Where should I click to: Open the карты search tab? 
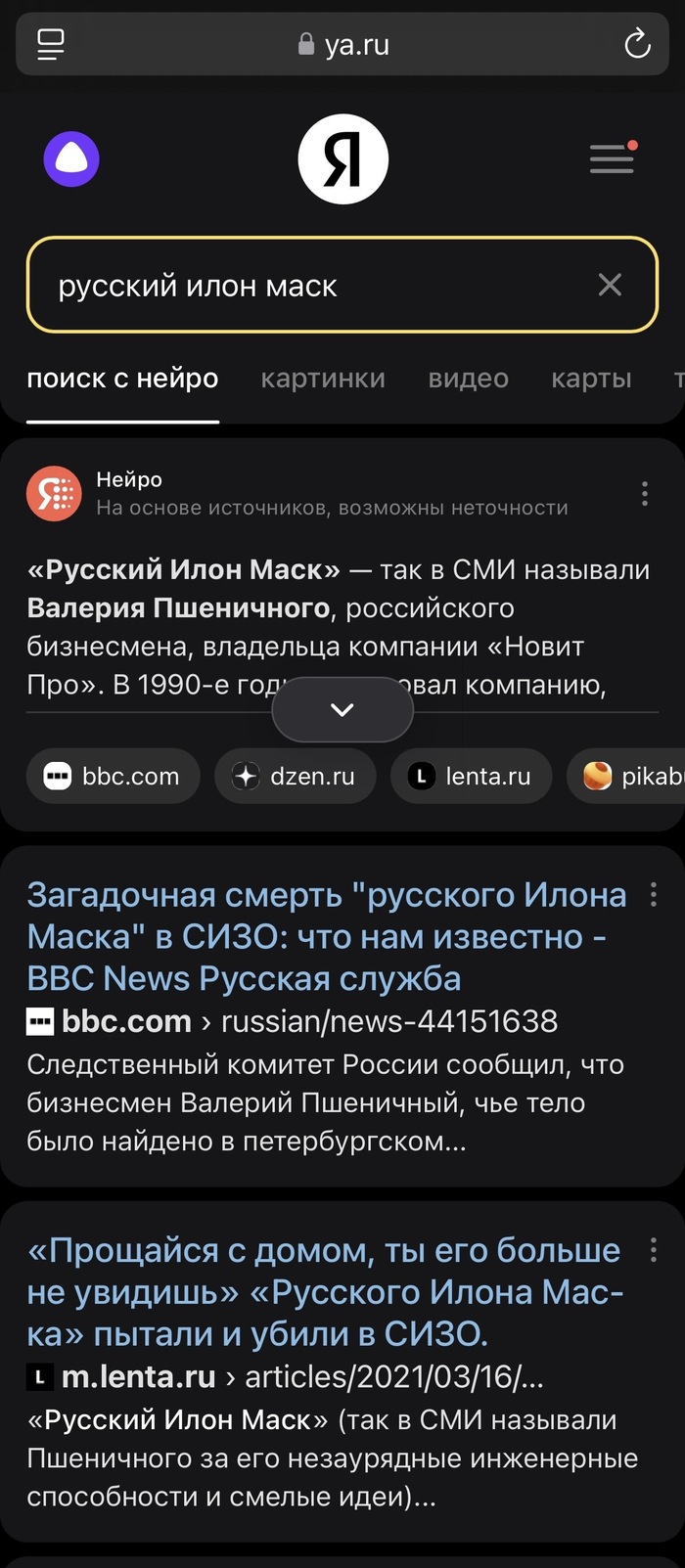tap(591, 379)
